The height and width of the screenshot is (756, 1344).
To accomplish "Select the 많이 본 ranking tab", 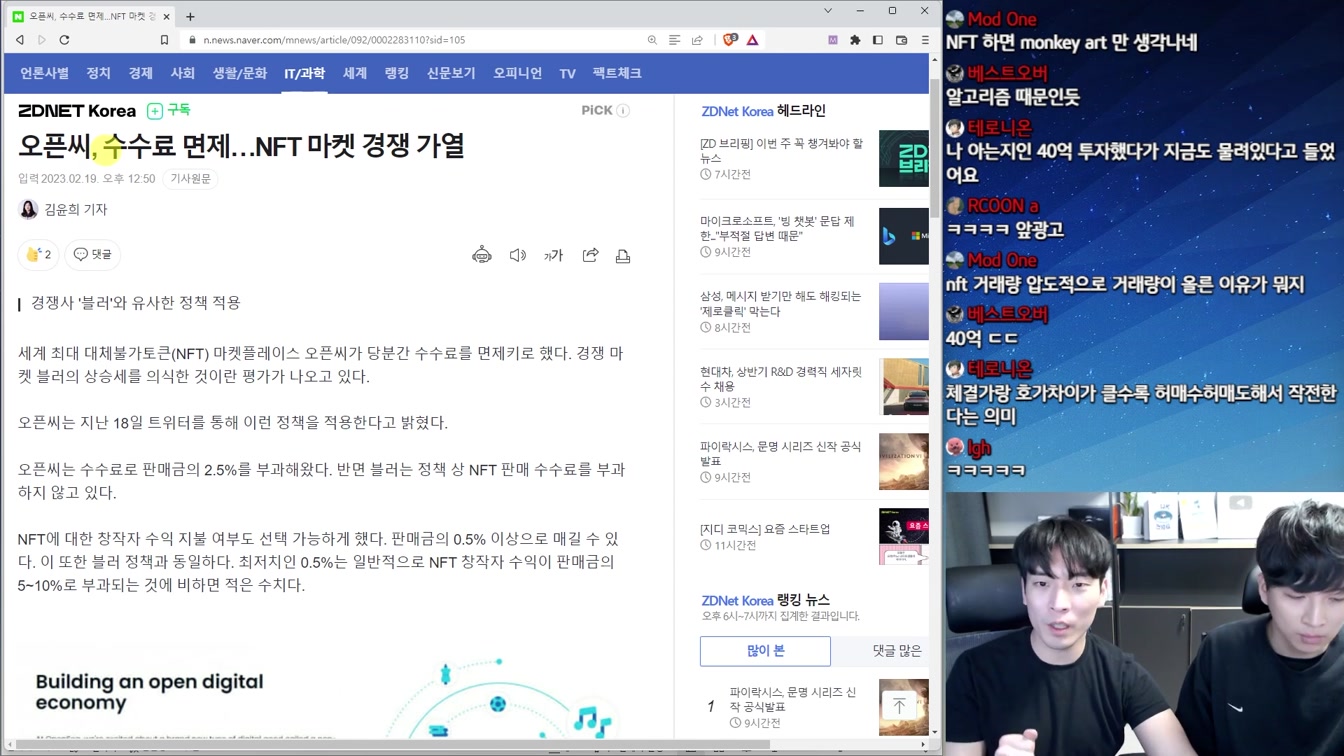I will [x=765, y=651].
